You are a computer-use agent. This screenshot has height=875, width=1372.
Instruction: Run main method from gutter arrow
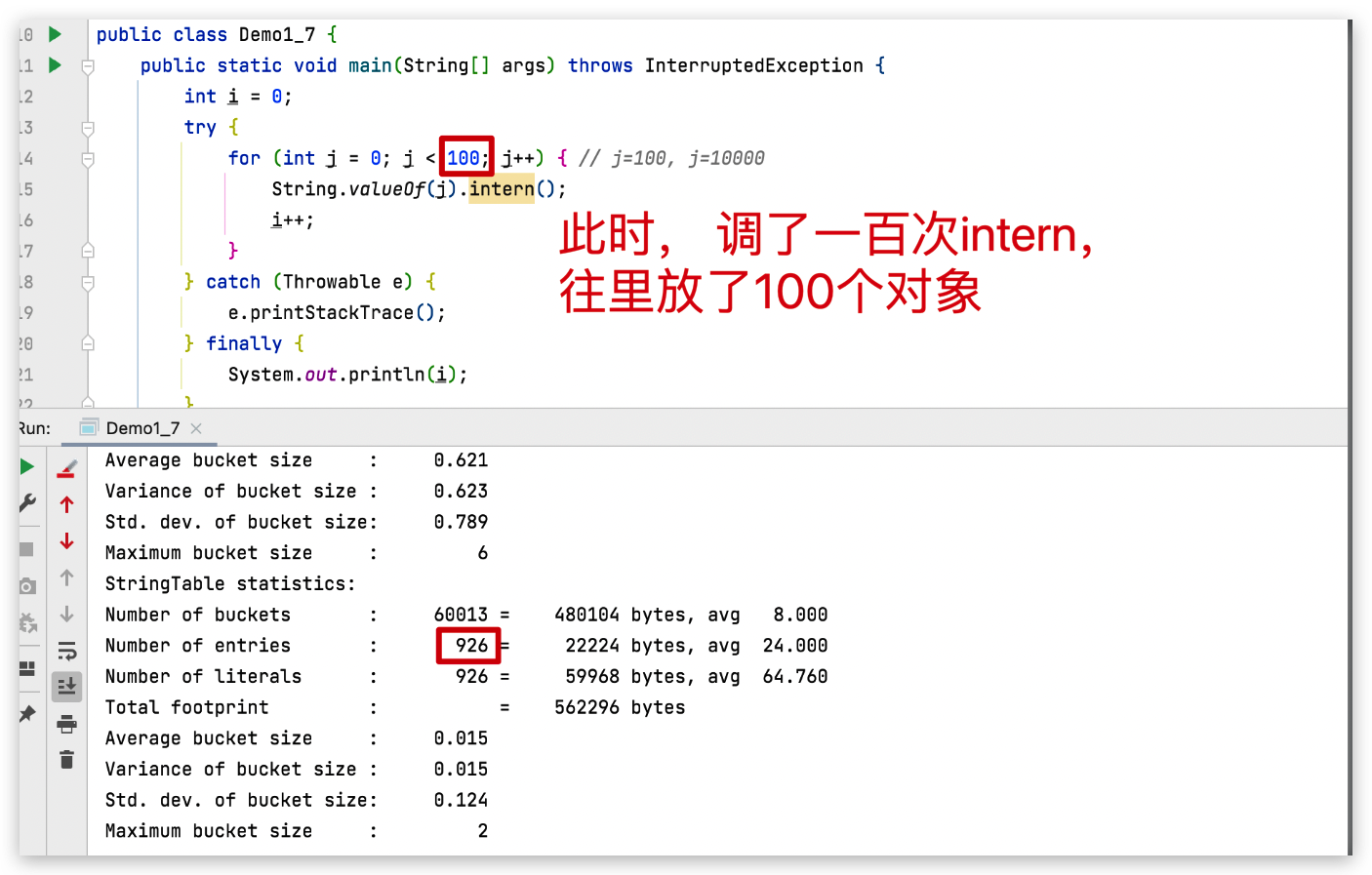(56, 65)
